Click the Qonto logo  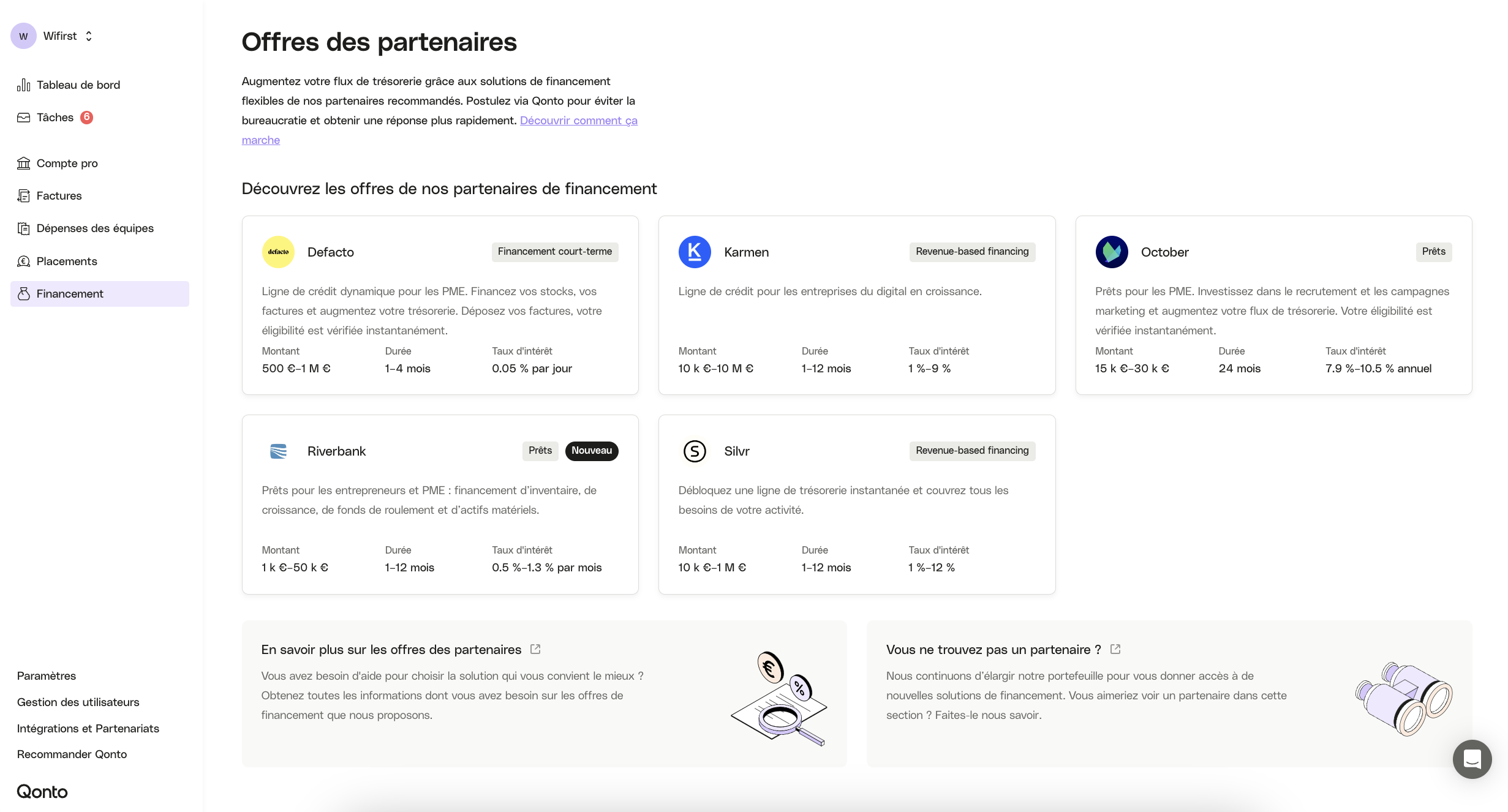(x=42, y=792)
